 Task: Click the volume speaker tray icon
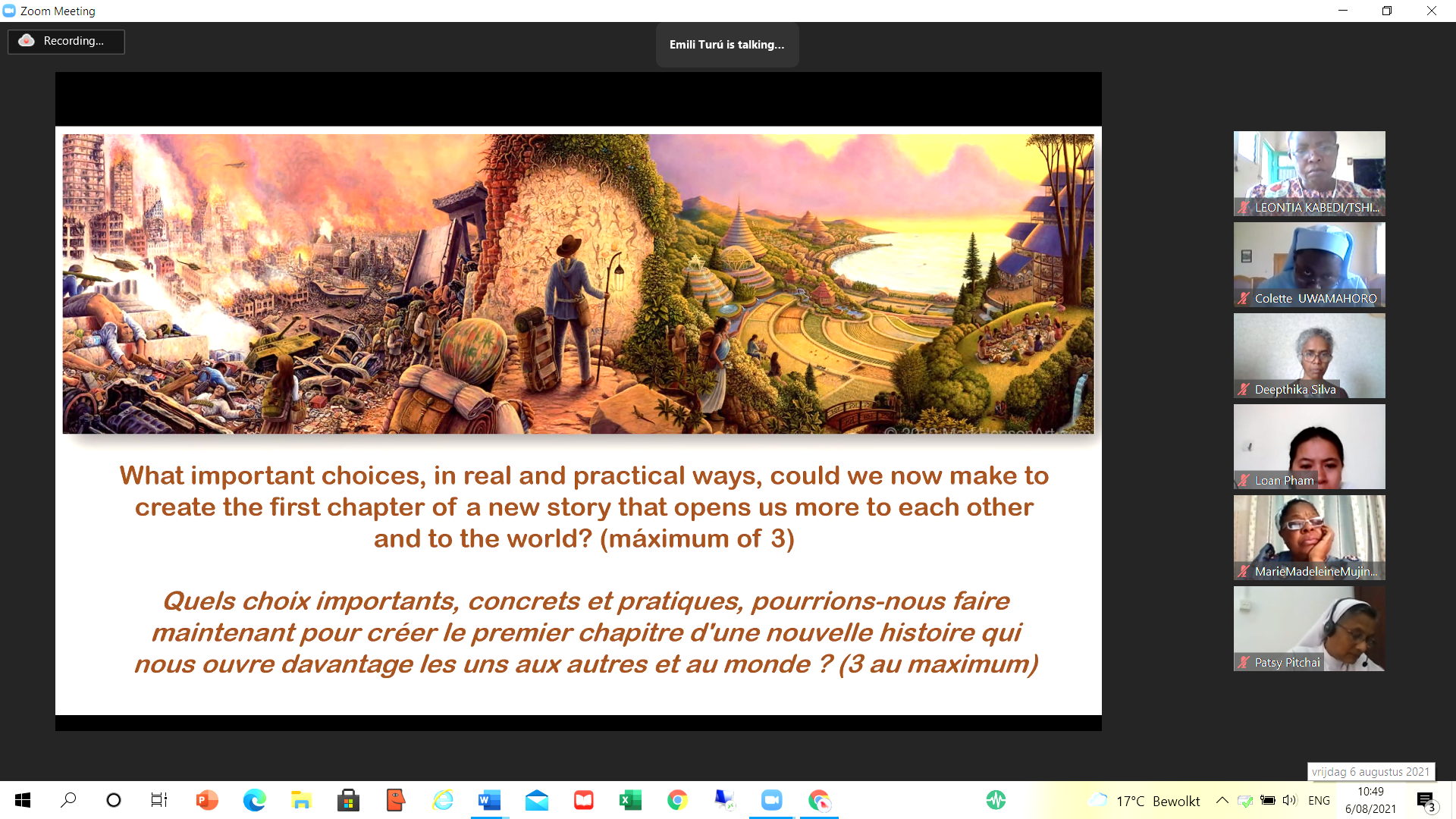[1289, 800]
